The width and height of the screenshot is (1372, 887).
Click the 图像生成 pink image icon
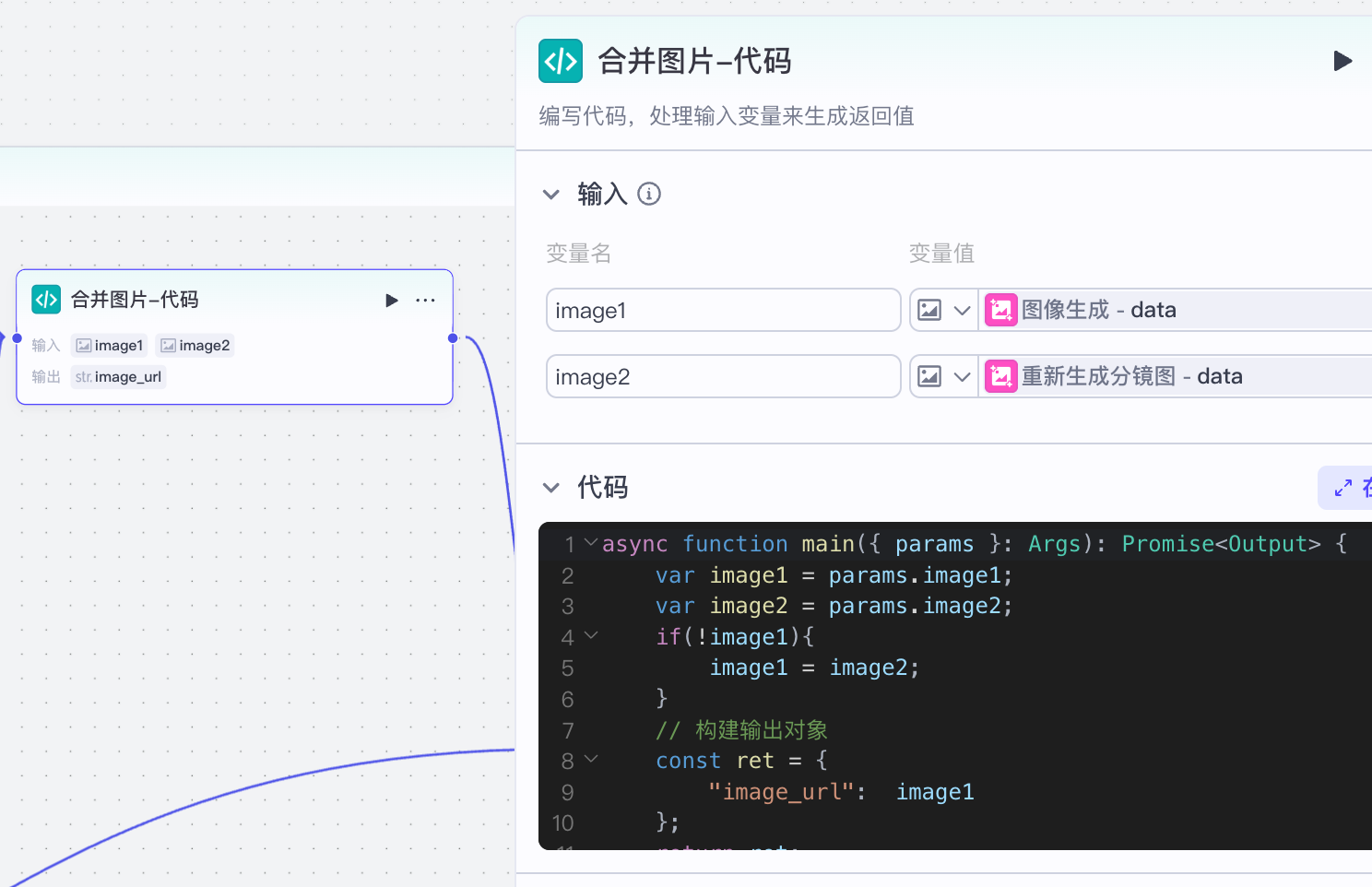click(x=1000, y=310)
